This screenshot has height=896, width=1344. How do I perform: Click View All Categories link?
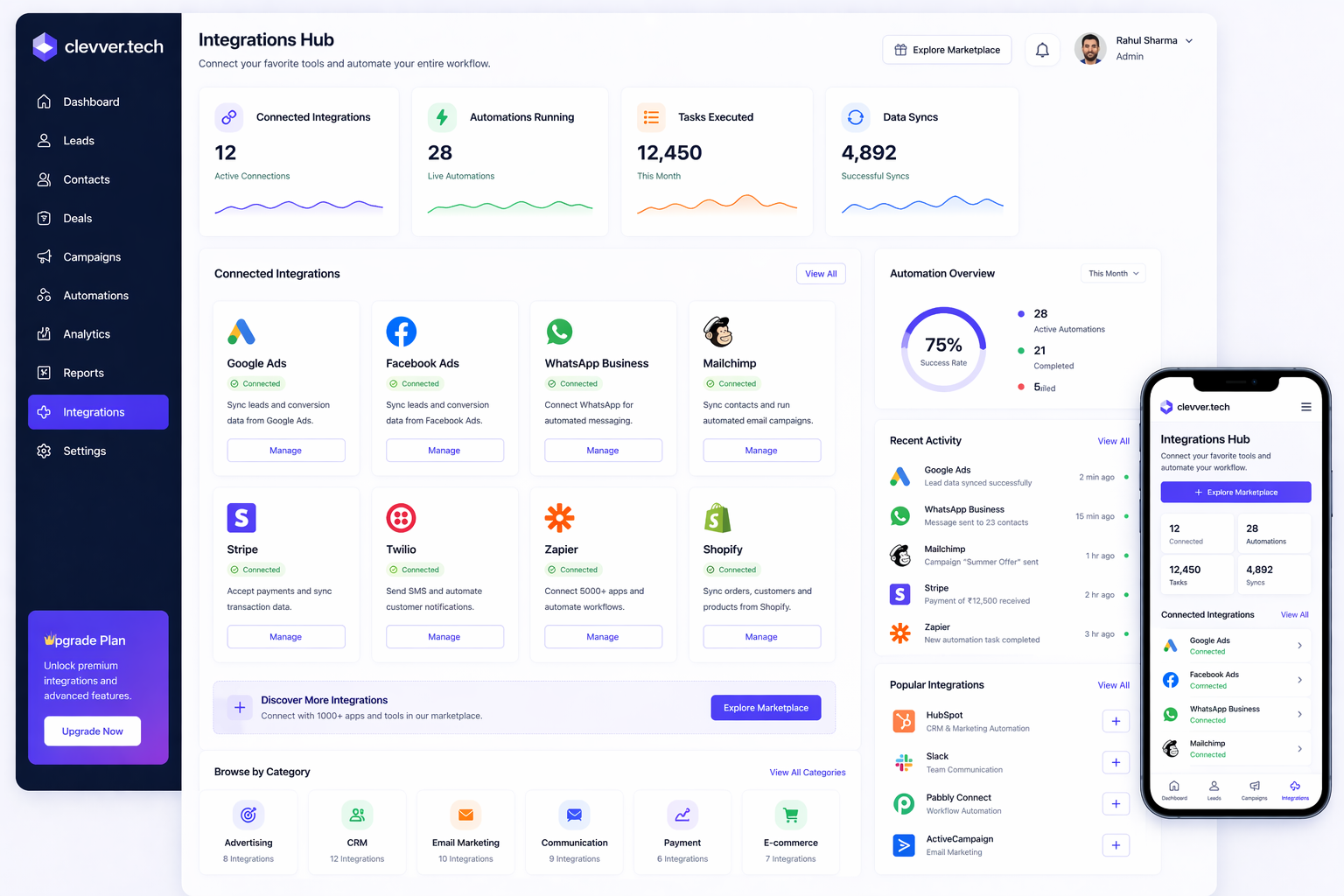807,773
